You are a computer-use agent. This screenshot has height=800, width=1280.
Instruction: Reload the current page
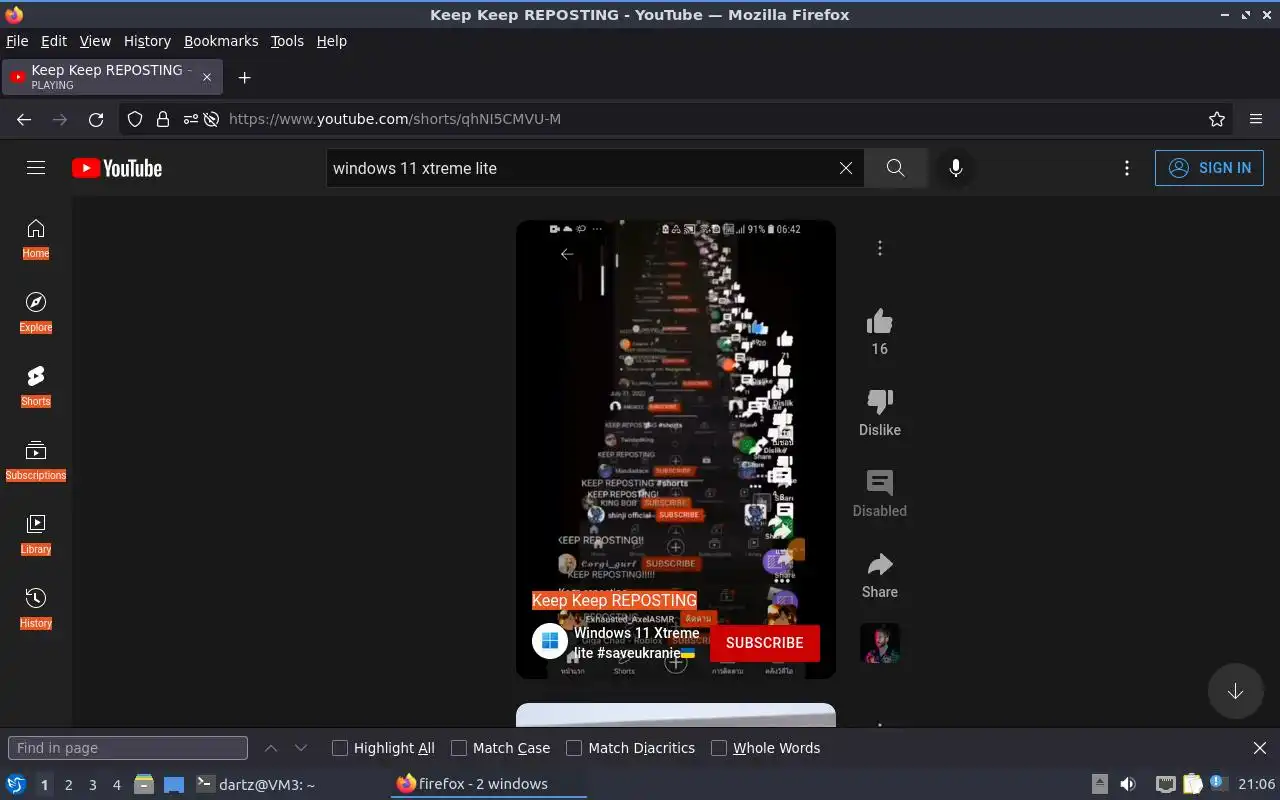96,119
